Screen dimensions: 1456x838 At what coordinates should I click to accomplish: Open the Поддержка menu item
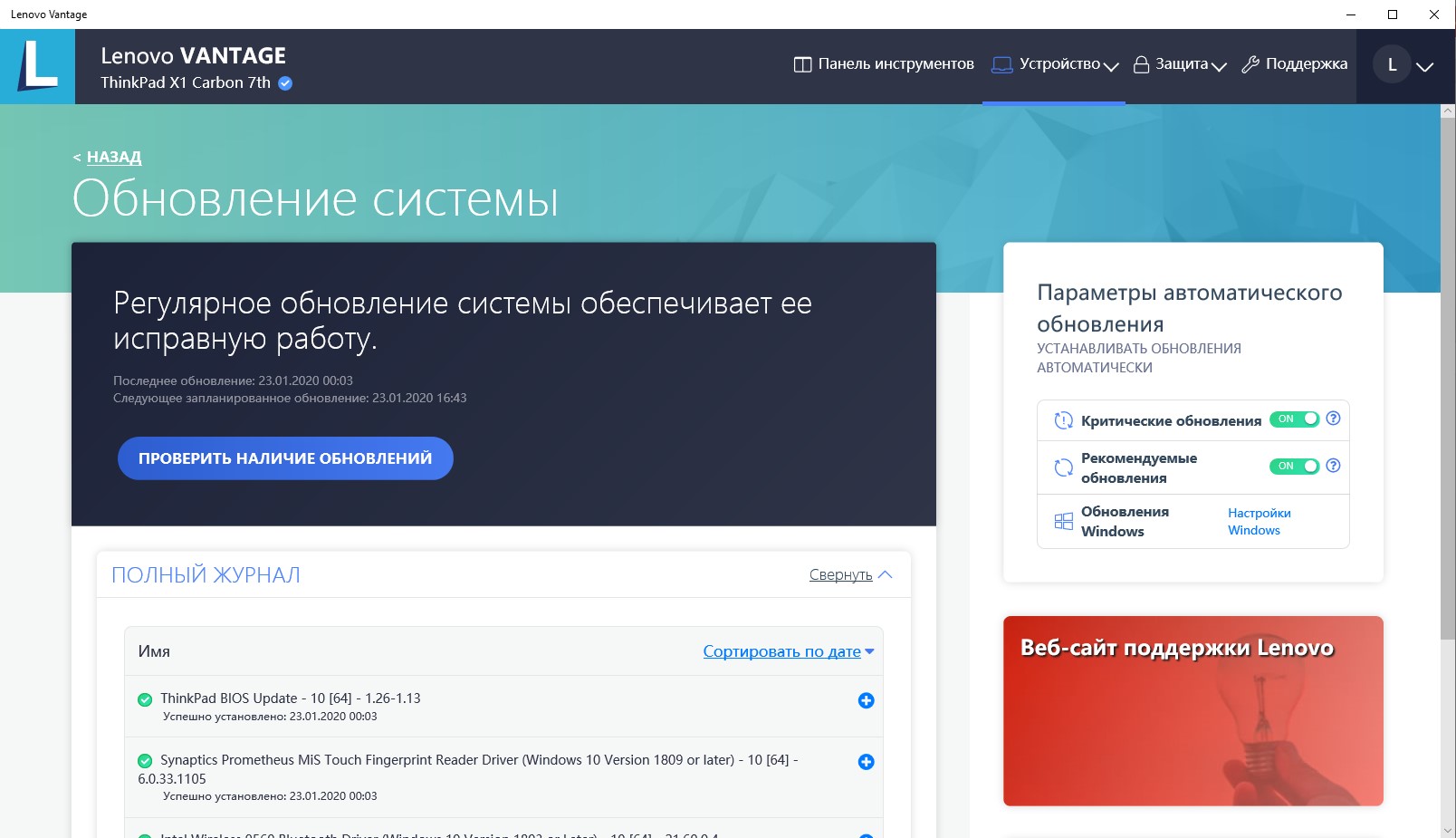click(1295, 64)
